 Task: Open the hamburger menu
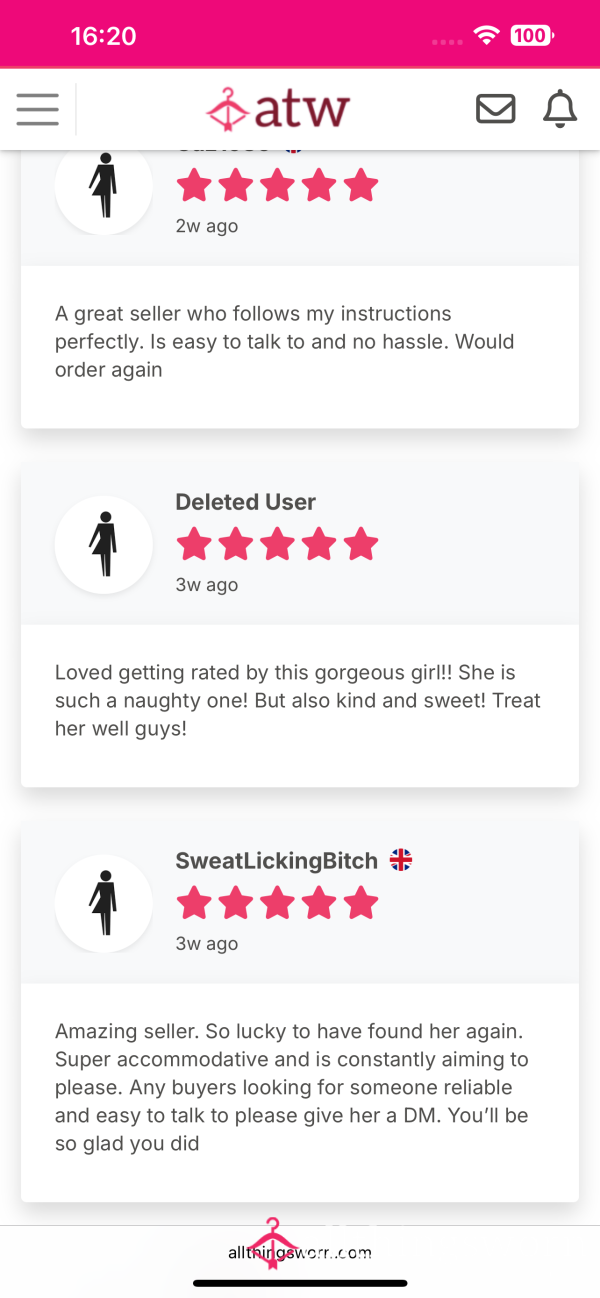click(38, 109)
